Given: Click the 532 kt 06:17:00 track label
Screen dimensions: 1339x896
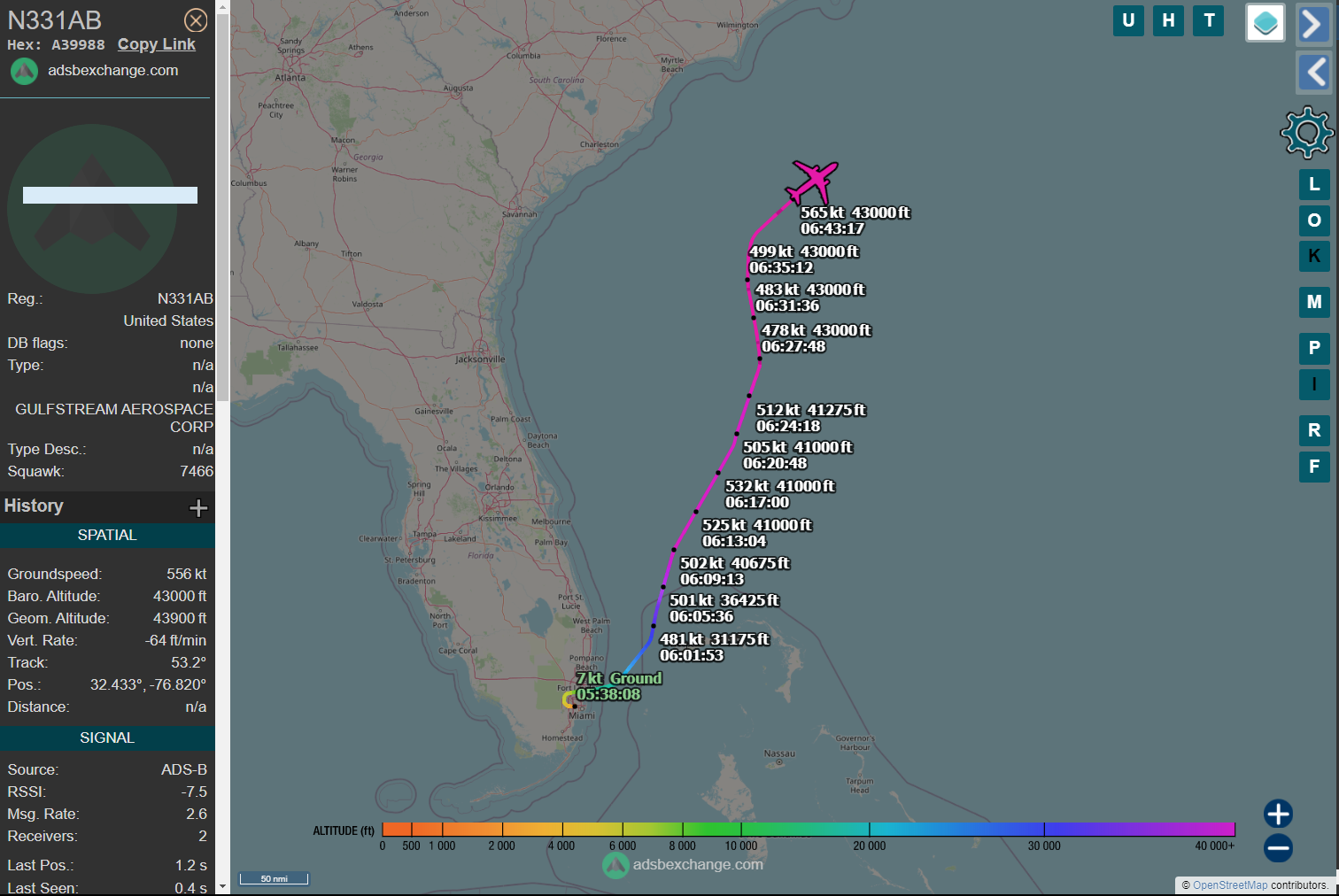Looking at the screenshot, I should (x=780, y=494).
